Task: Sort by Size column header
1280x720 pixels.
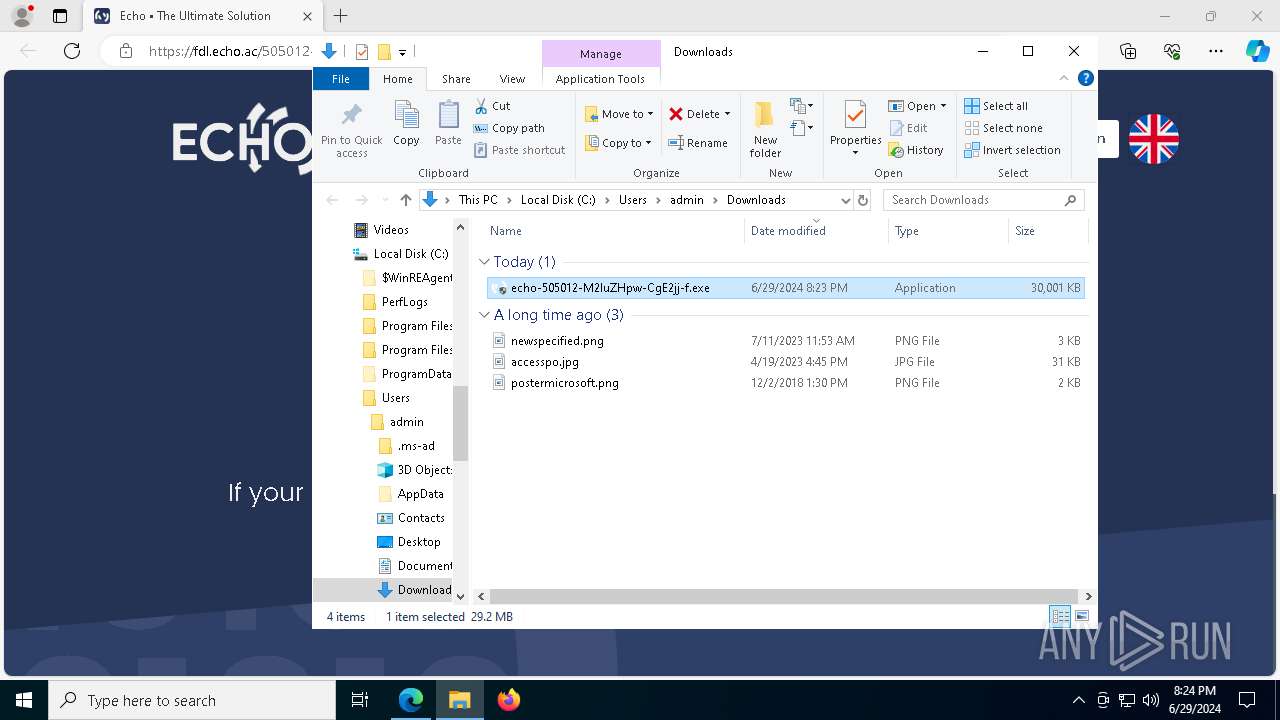Action: coord(1046,231)
